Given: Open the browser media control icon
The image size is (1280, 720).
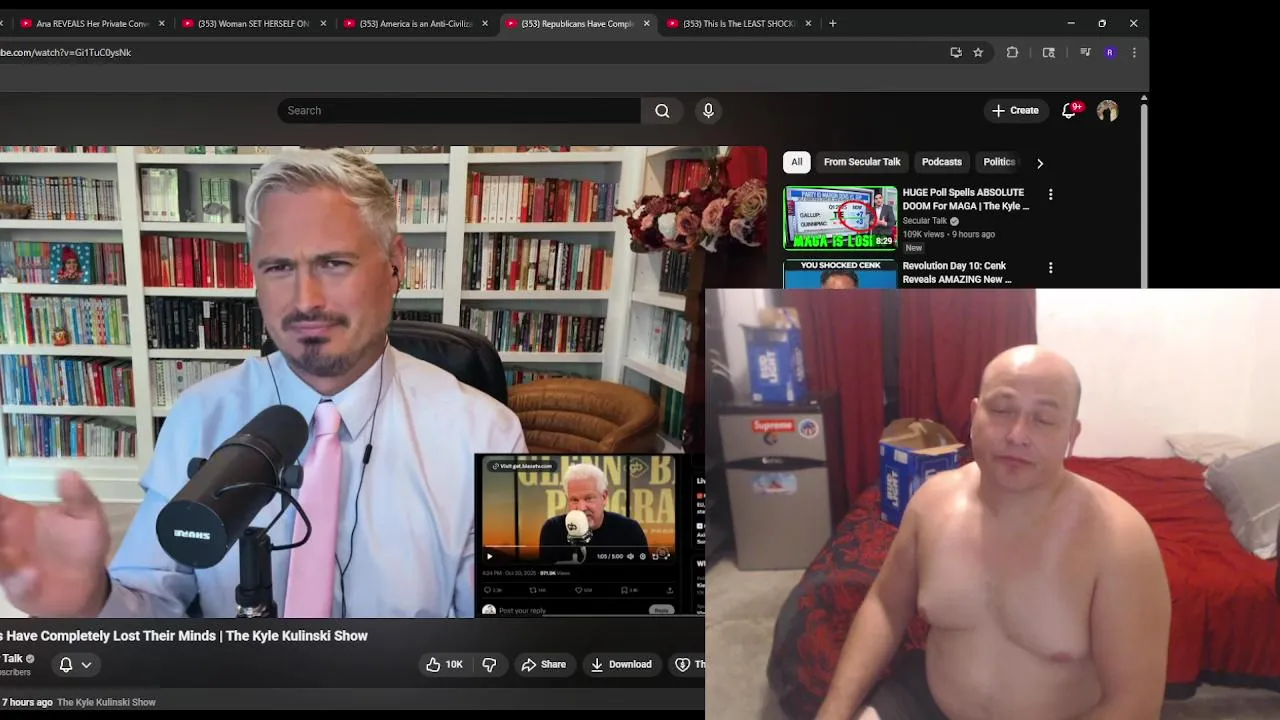Looking at the screenshot, I should pyautogui.click(x=1085, y=52).
